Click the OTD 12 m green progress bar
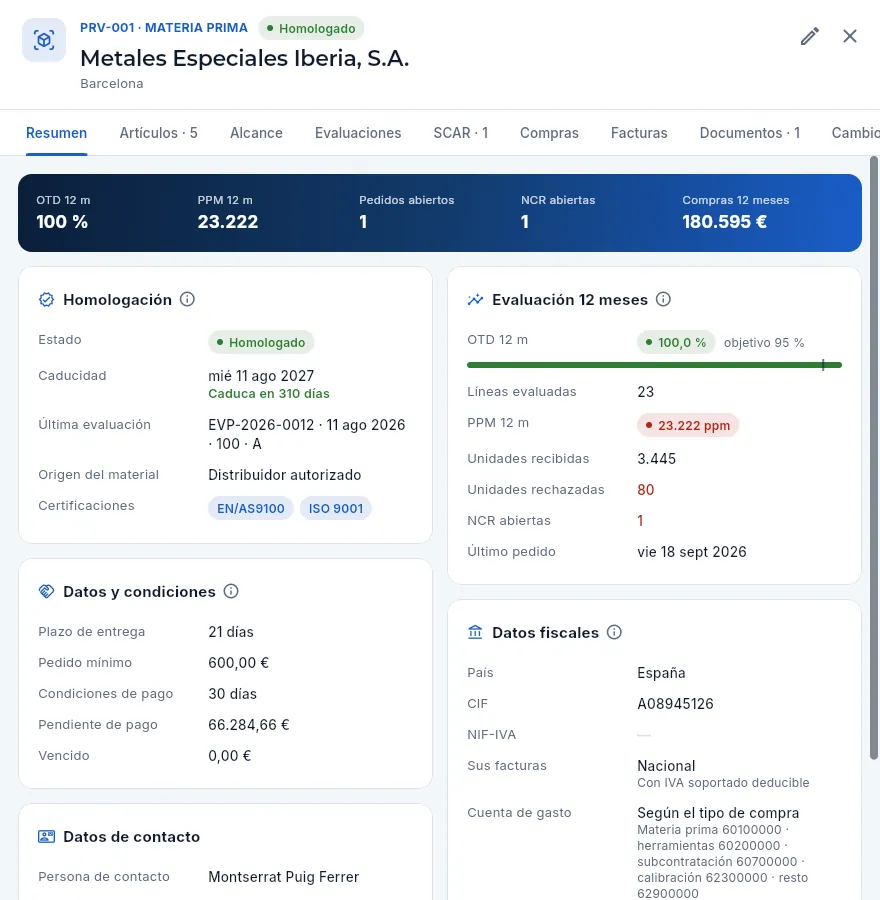The height and width of the screenshot is (900, 880). coord(654,365)
